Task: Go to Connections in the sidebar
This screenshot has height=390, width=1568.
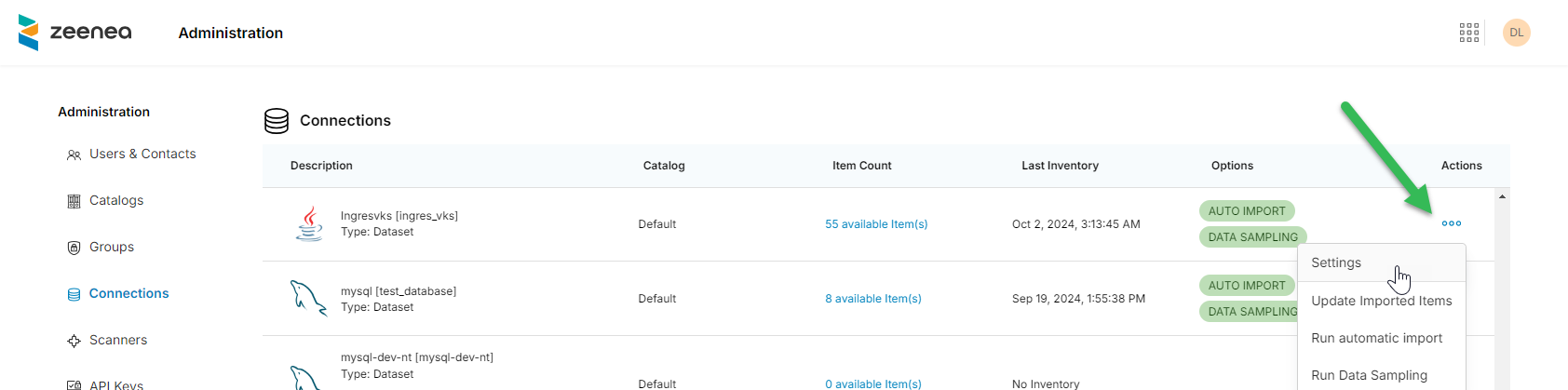Action: (x=128, y=293)
